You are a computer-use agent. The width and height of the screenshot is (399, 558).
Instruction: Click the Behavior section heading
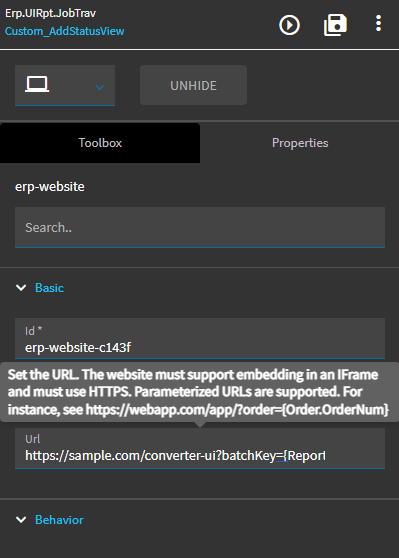[59, 520]
